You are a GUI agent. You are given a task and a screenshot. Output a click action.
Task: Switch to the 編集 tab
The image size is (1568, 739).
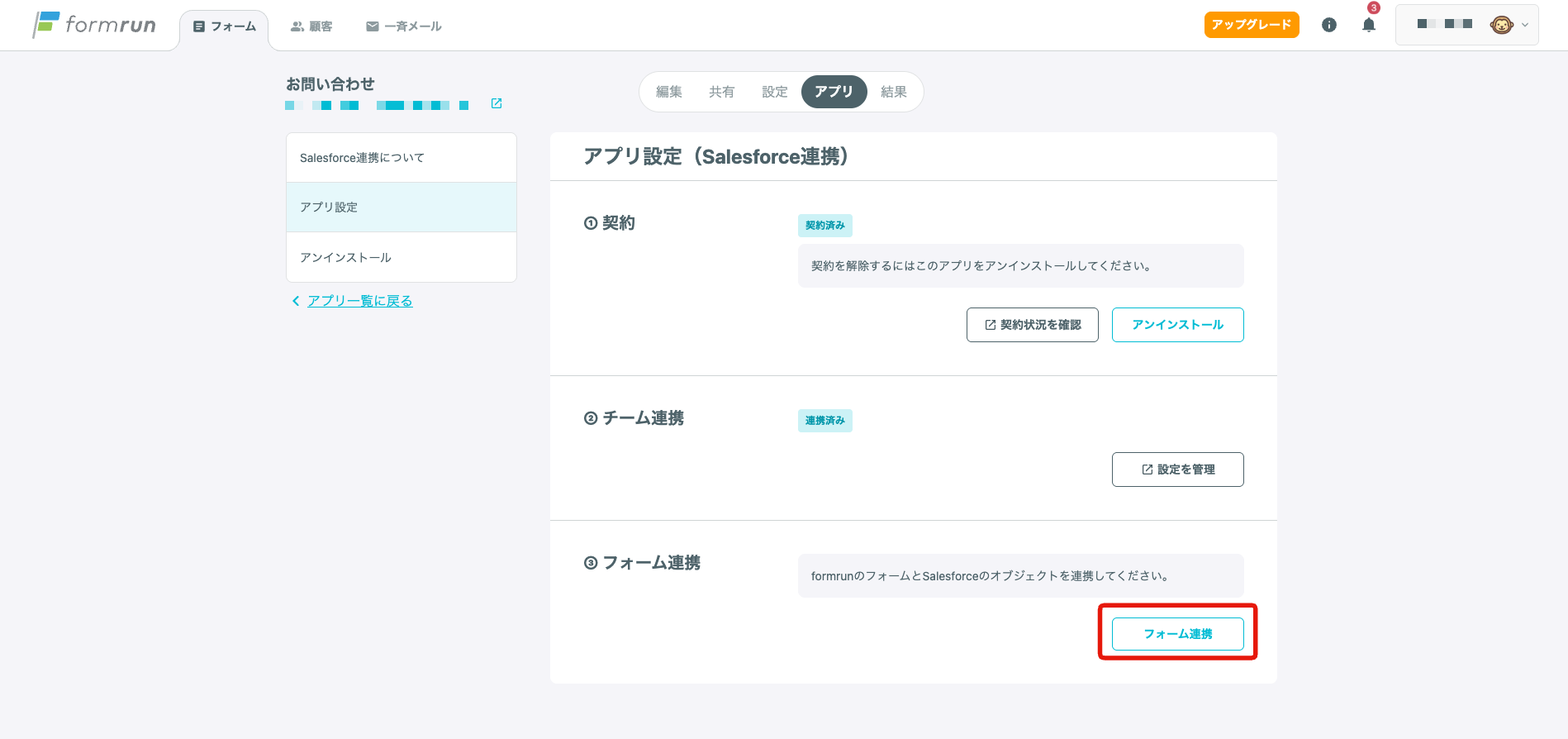coord(669,92)
